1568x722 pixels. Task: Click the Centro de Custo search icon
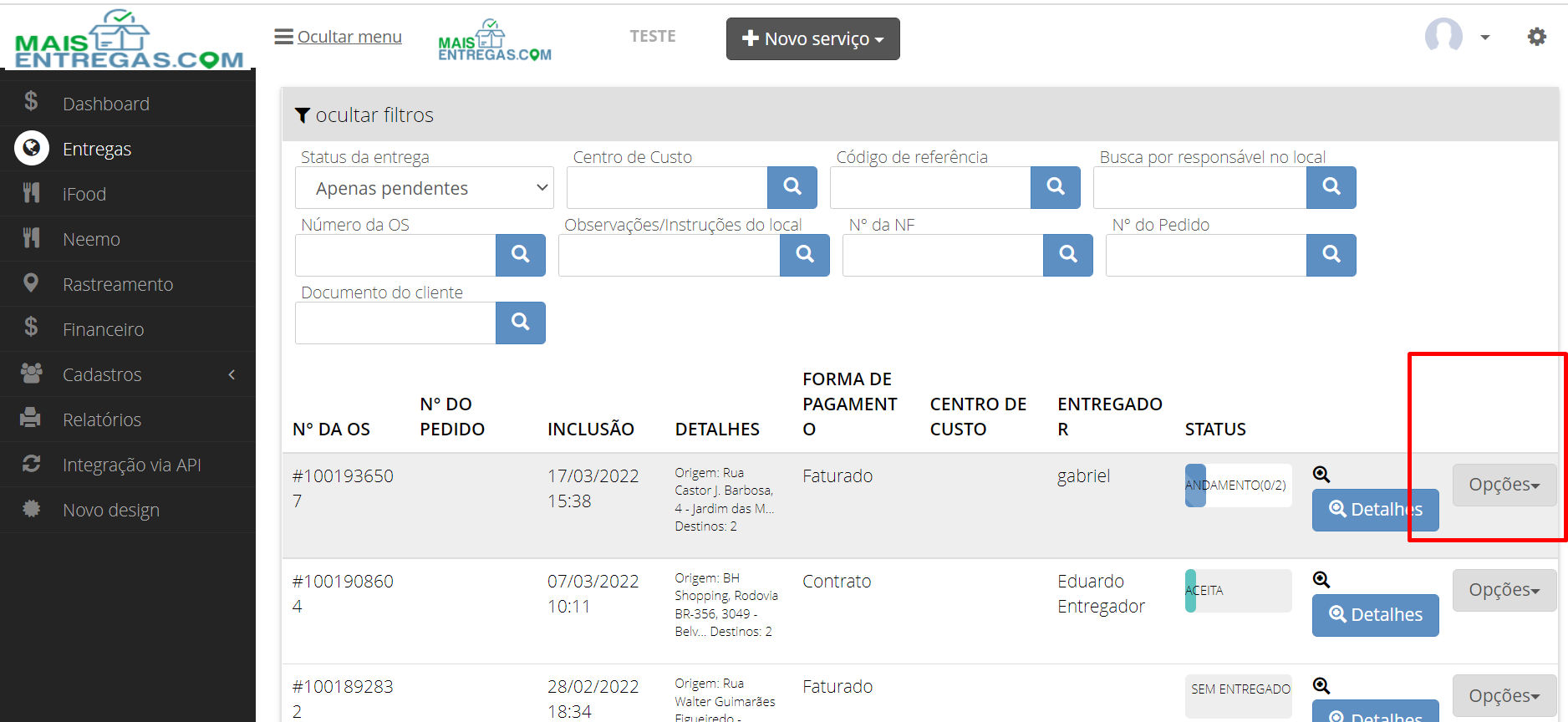click(792, 187)
